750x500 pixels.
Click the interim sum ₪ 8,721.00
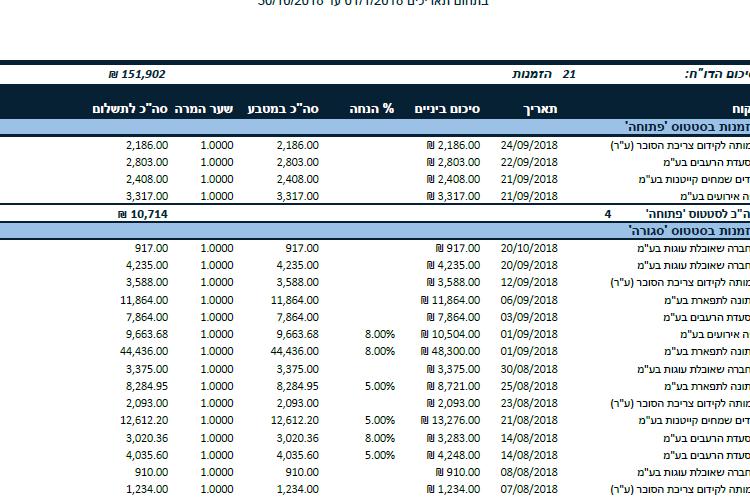point(453,386)
